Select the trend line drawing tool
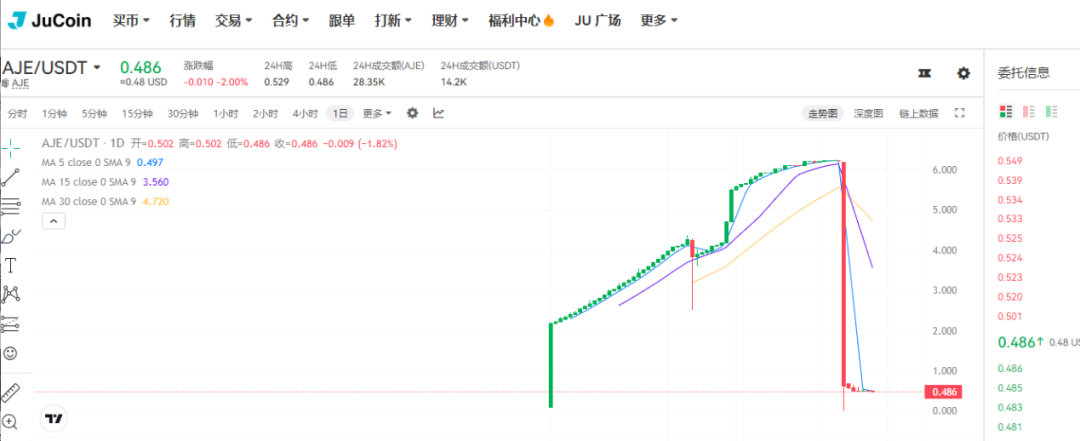This screenshot has height=441, width=1080. pos(11,178)
